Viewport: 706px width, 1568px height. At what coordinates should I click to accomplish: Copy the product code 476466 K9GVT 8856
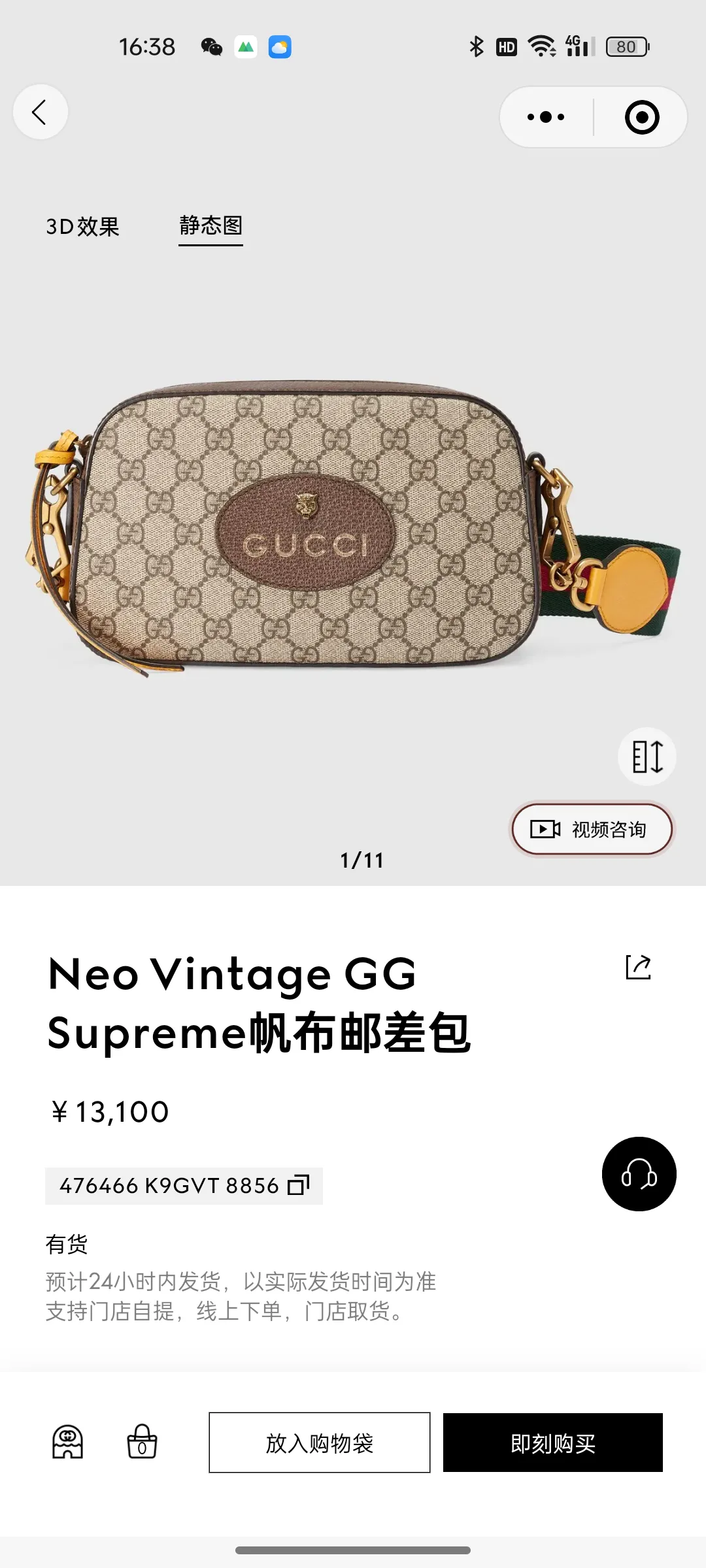pos(184,1186)
